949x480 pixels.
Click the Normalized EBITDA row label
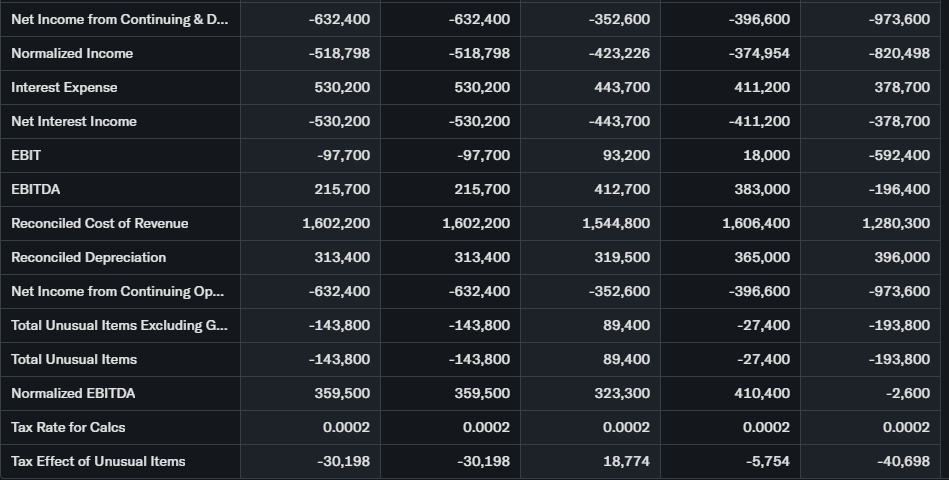pyautogui.click(x=73, y=393)
